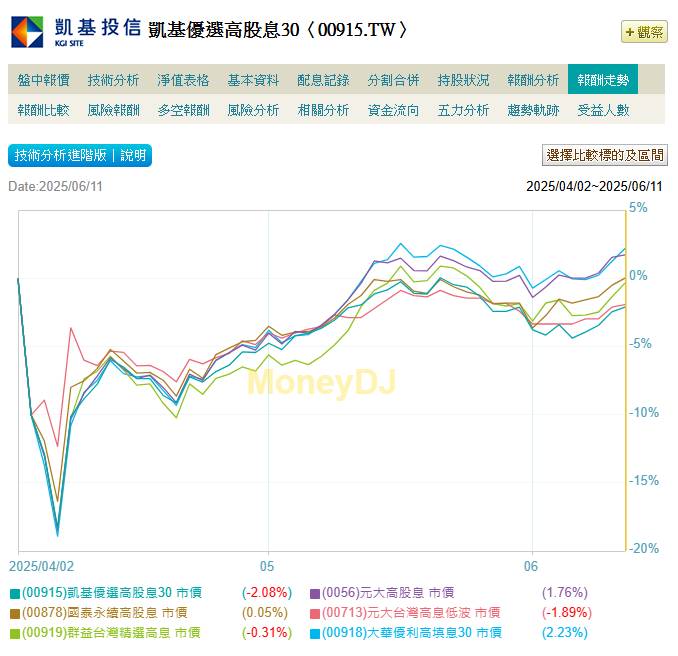Screen dimensions: 678x656
Task: Click legend label (00713)元大台灣高息低波 市價
Action: click(x=411, y=613)
